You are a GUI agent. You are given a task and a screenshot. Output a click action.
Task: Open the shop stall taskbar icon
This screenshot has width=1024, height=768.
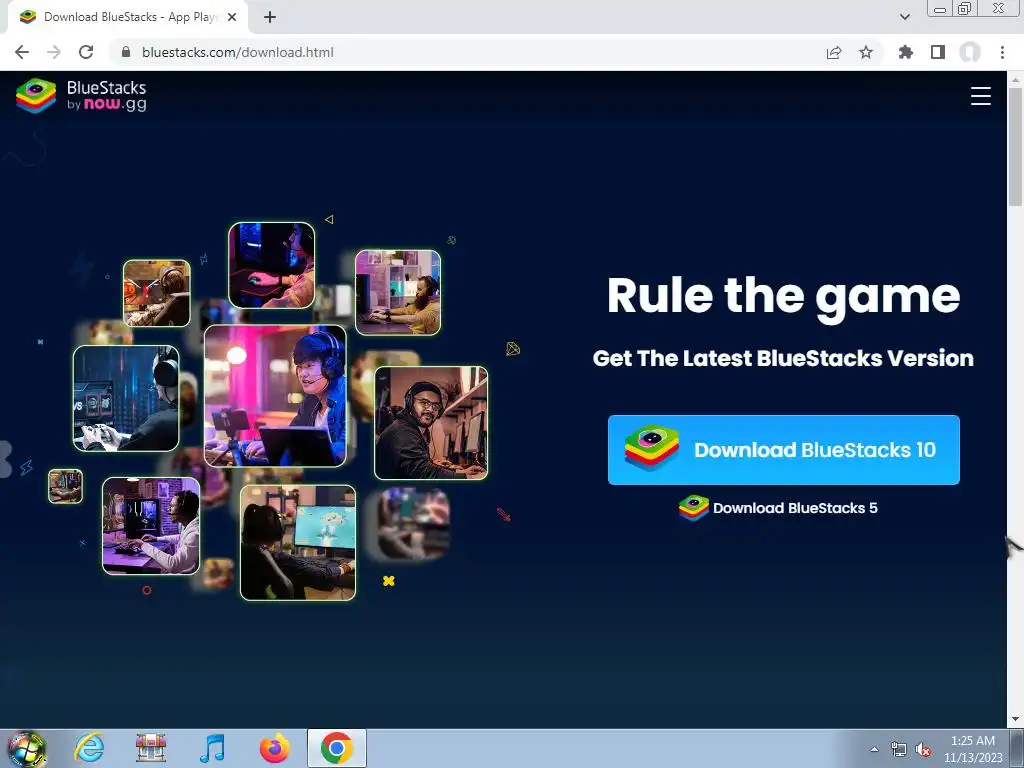[151, 748]
